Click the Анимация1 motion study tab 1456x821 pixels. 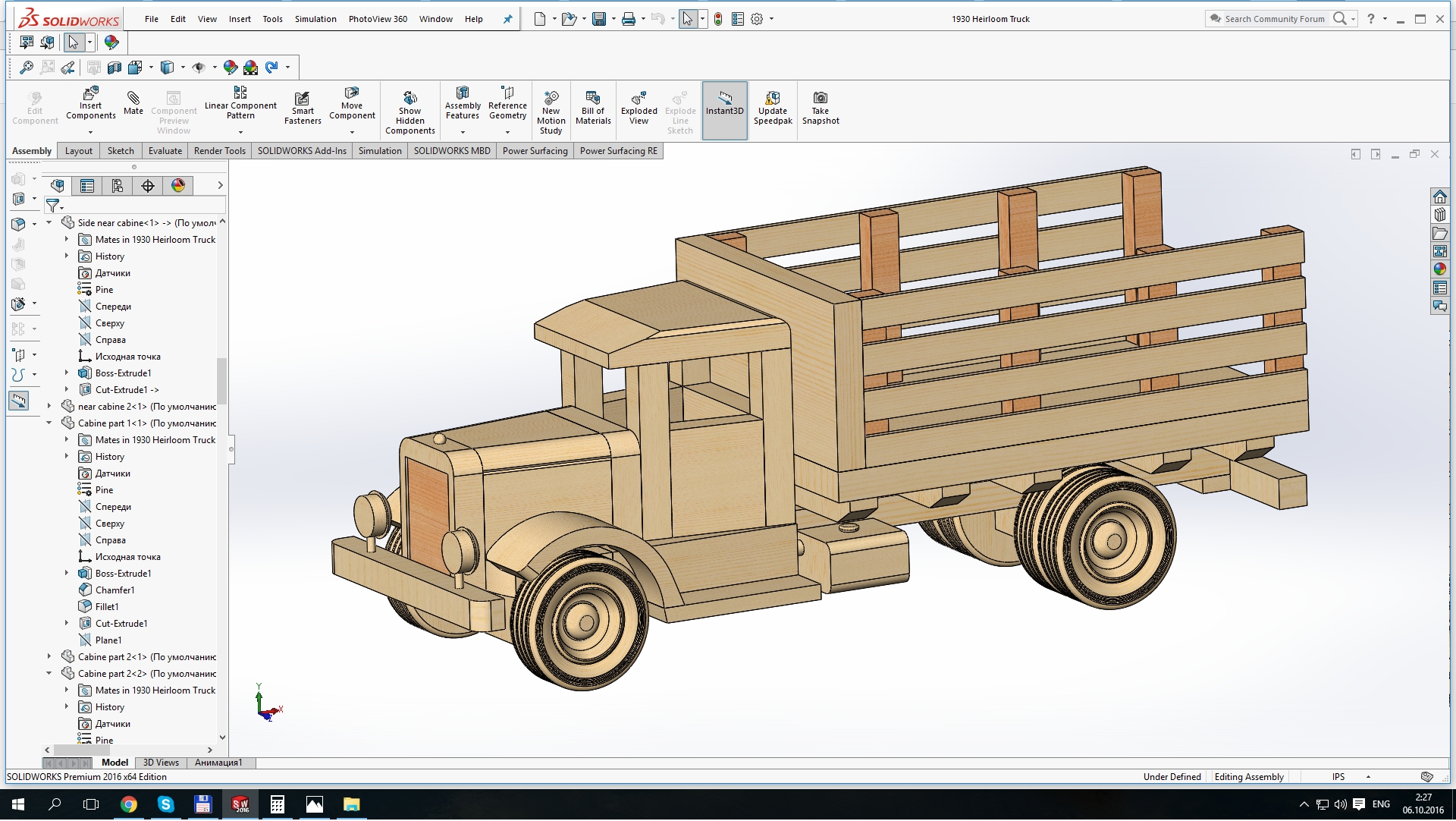tap(218, 763)
